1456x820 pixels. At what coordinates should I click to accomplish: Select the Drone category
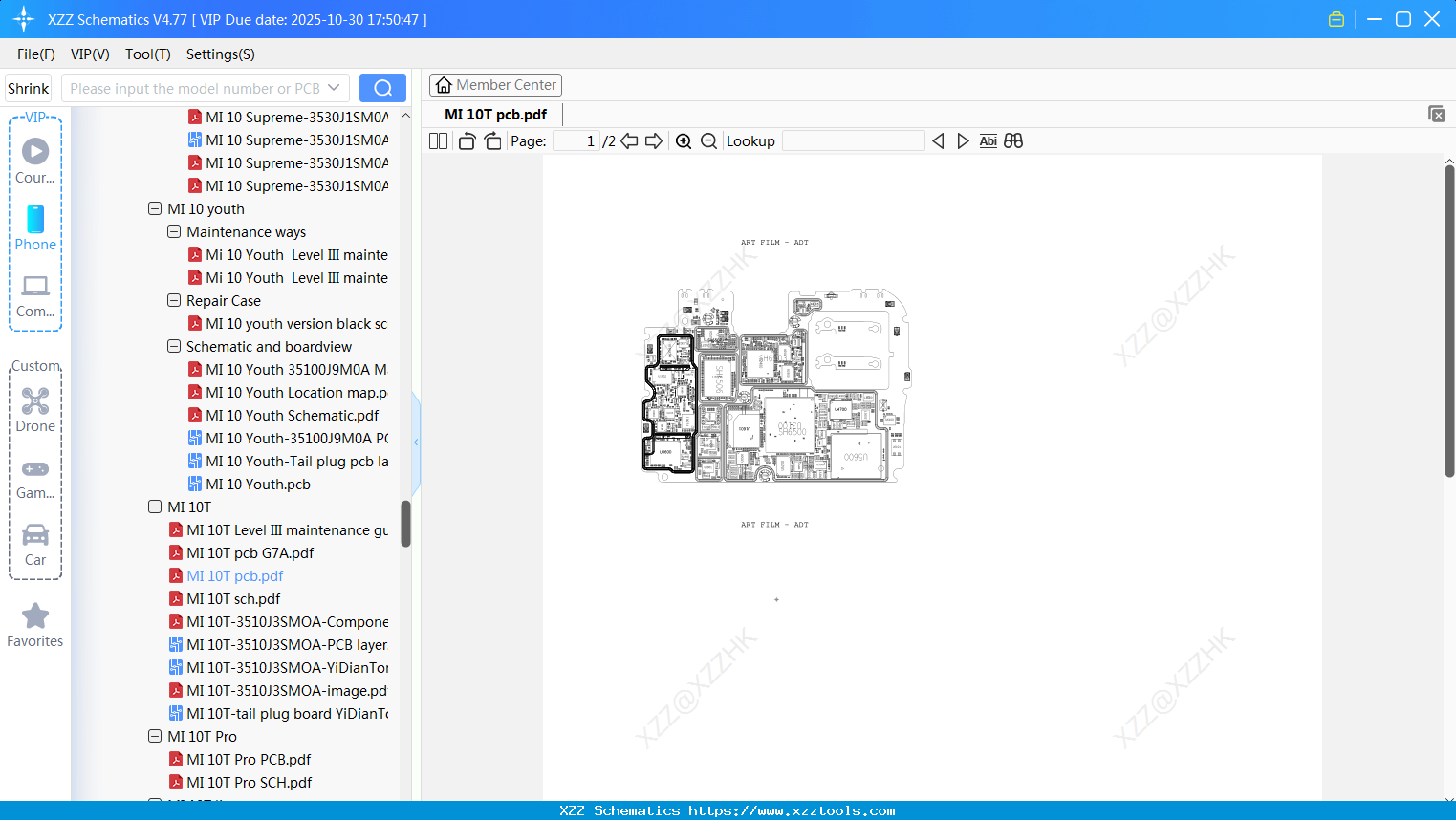tap(35, 411)
